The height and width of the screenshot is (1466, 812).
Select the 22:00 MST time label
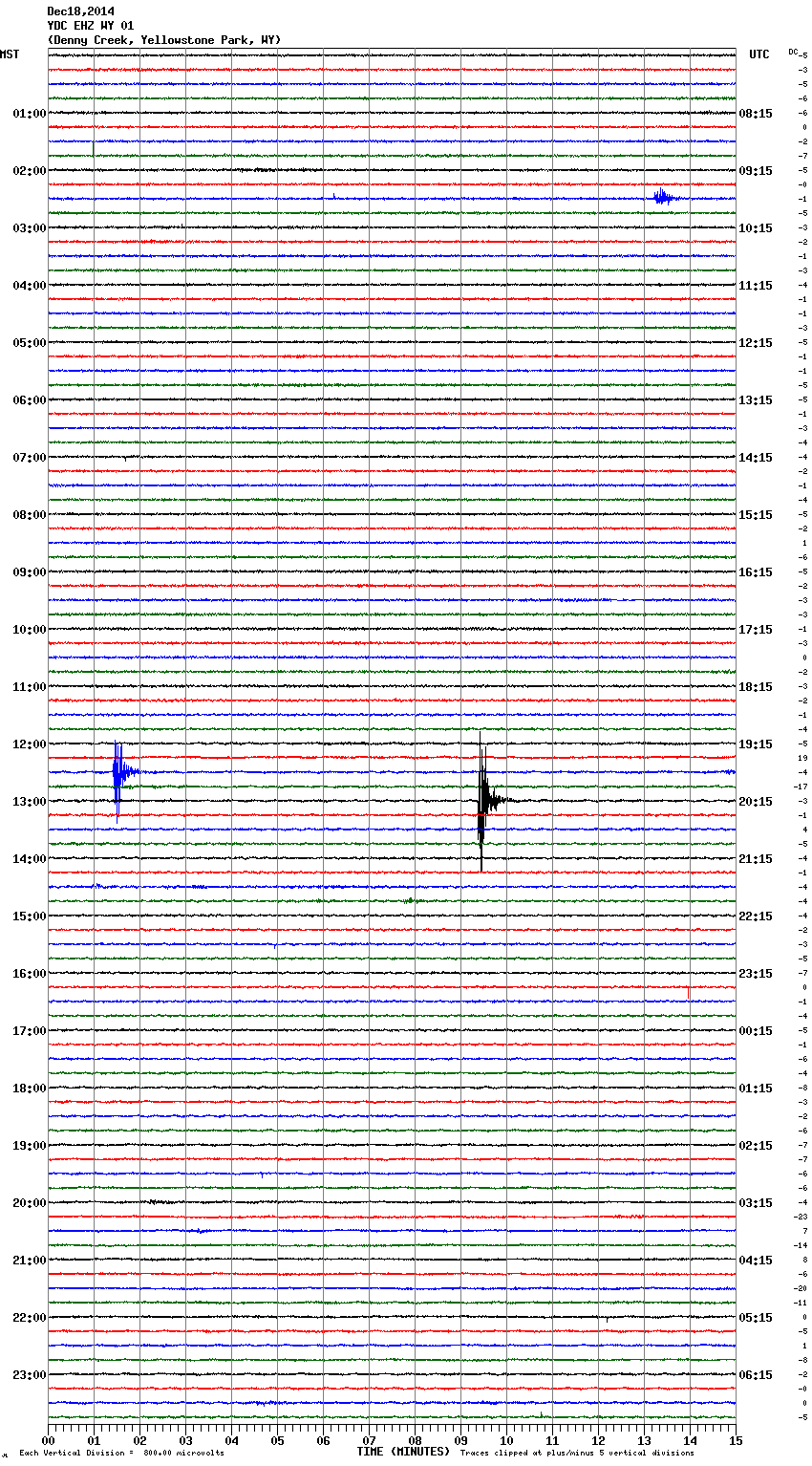click(29, 1317)
